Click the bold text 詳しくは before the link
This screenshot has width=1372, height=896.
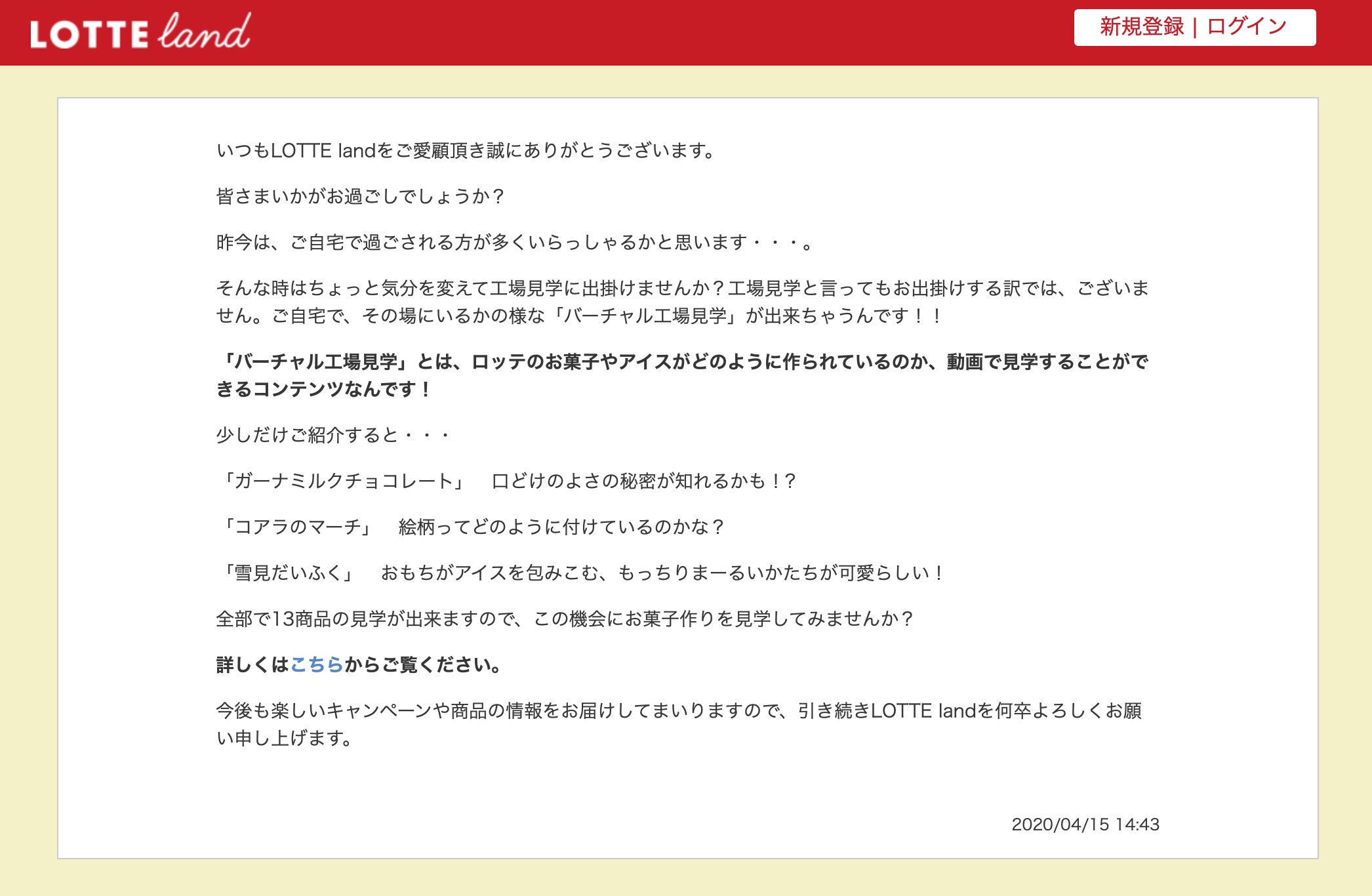point(252,665)
